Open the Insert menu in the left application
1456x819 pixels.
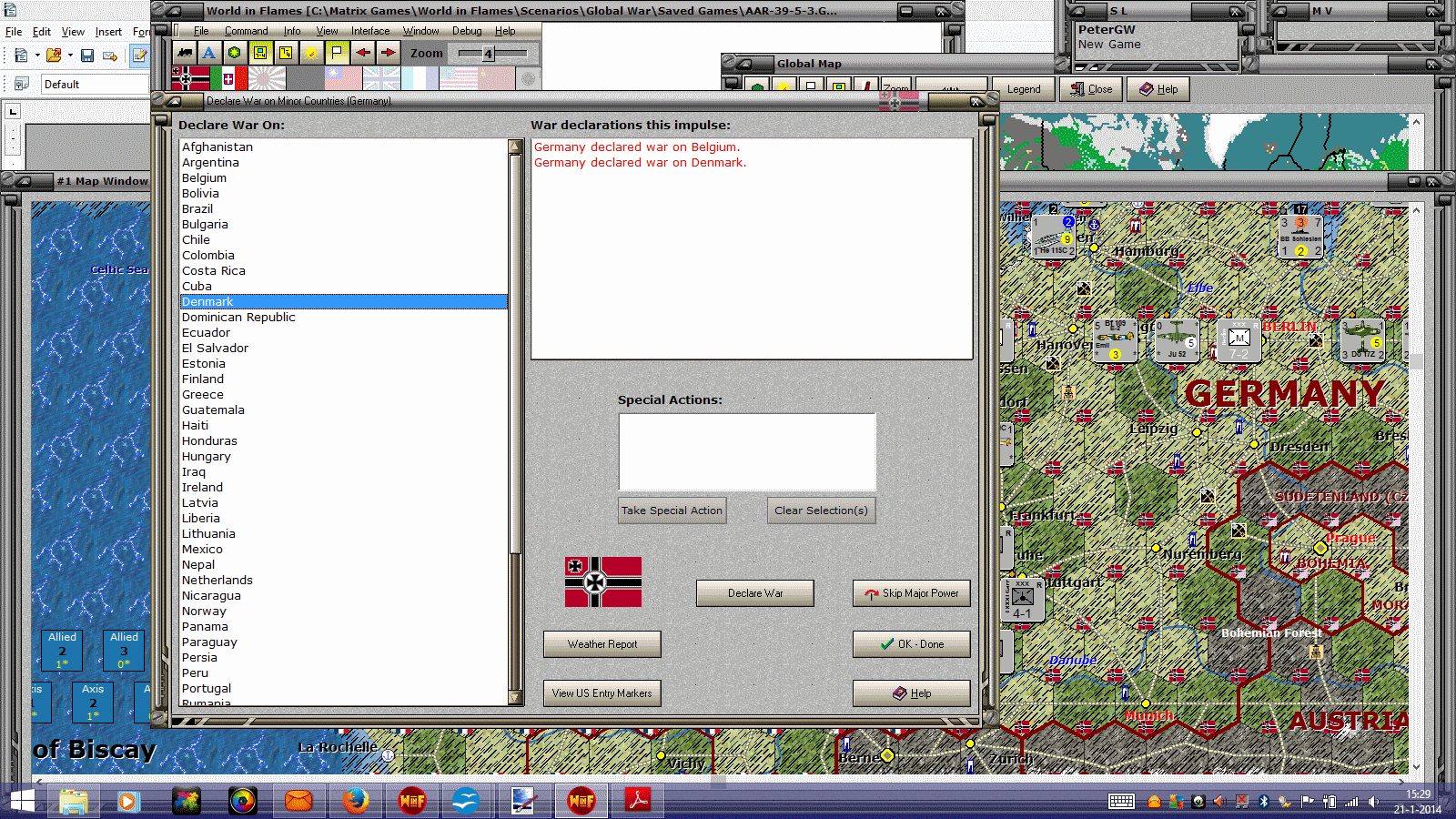(108, 32)
